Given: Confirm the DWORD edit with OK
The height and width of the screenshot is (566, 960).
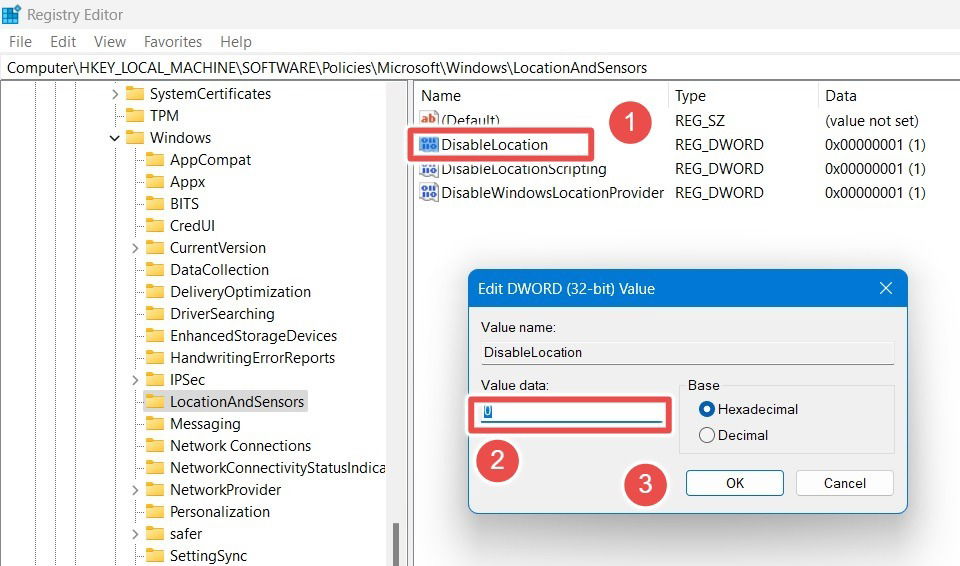Looking at the screenshot, I should [x=735, y=483].
